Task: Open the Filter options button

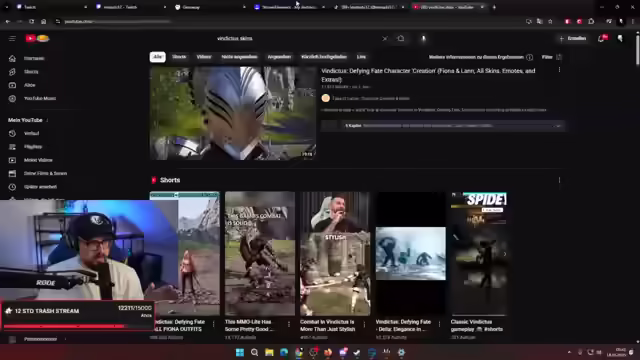Action: [552, 57]
